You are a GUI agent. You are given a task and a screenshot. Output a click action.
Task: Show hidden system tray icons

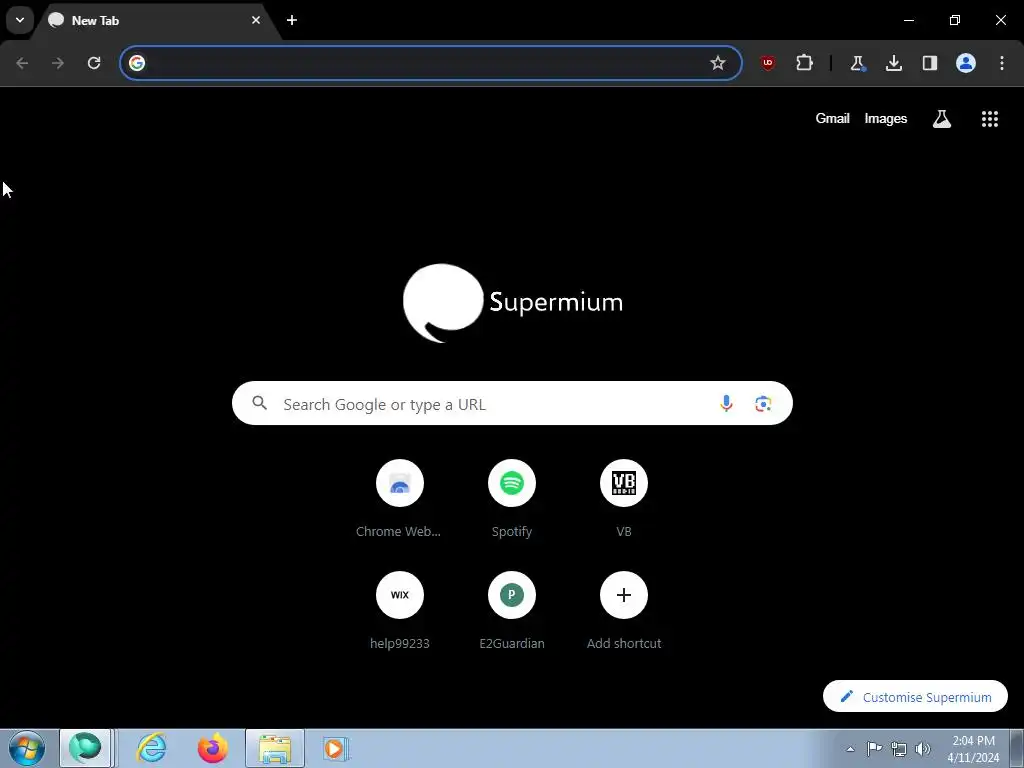tap(850, 749)
